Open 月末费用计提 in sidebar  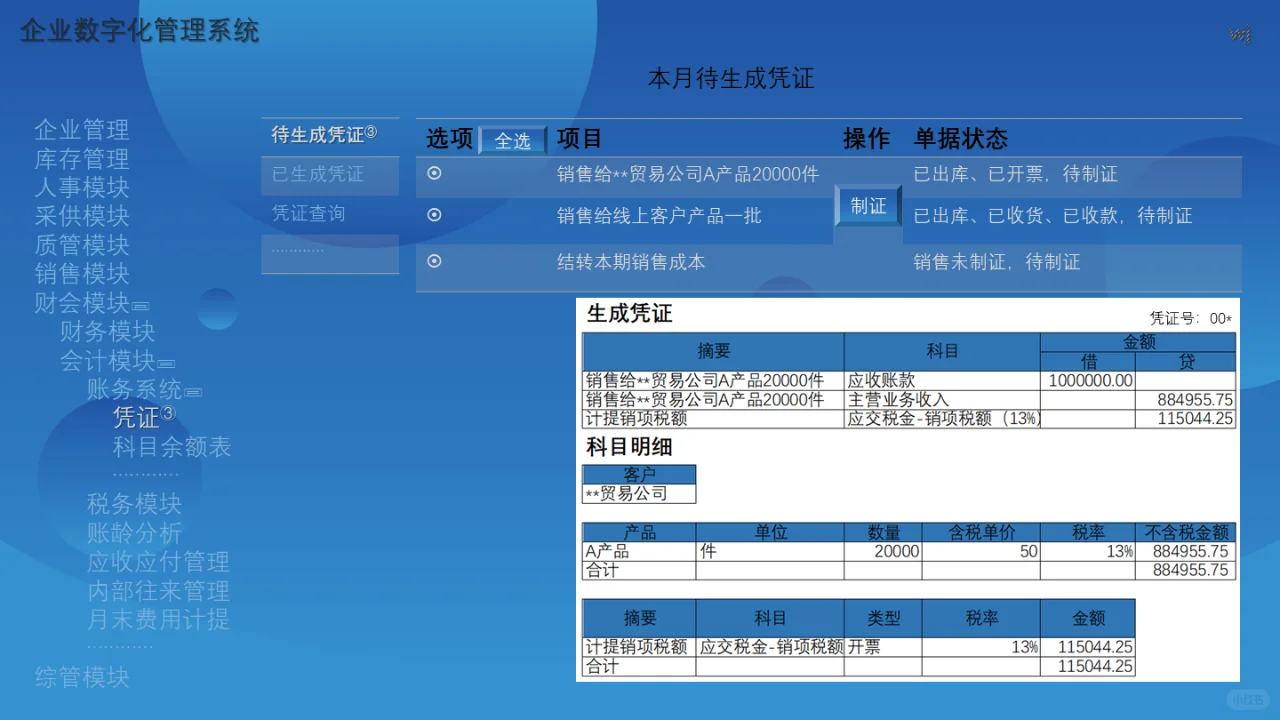coord(158,619)
